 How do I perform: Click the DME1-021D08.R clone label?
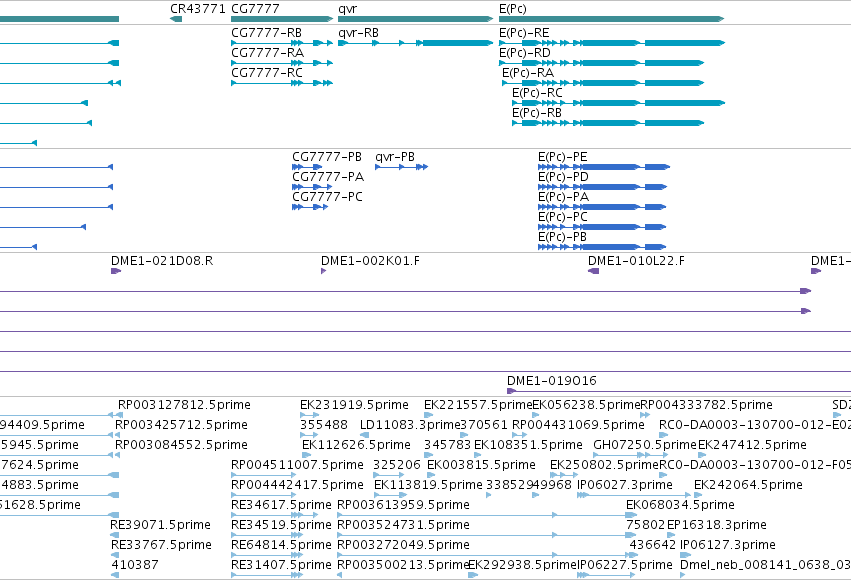click(162, 261)
